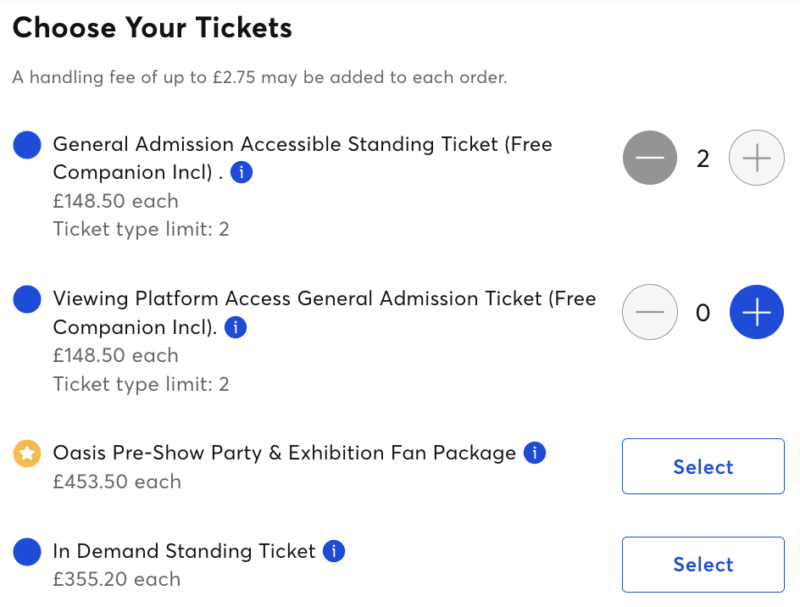
Task: Select the In Demand Standing Ticket
Action: [x=703, y=564]
